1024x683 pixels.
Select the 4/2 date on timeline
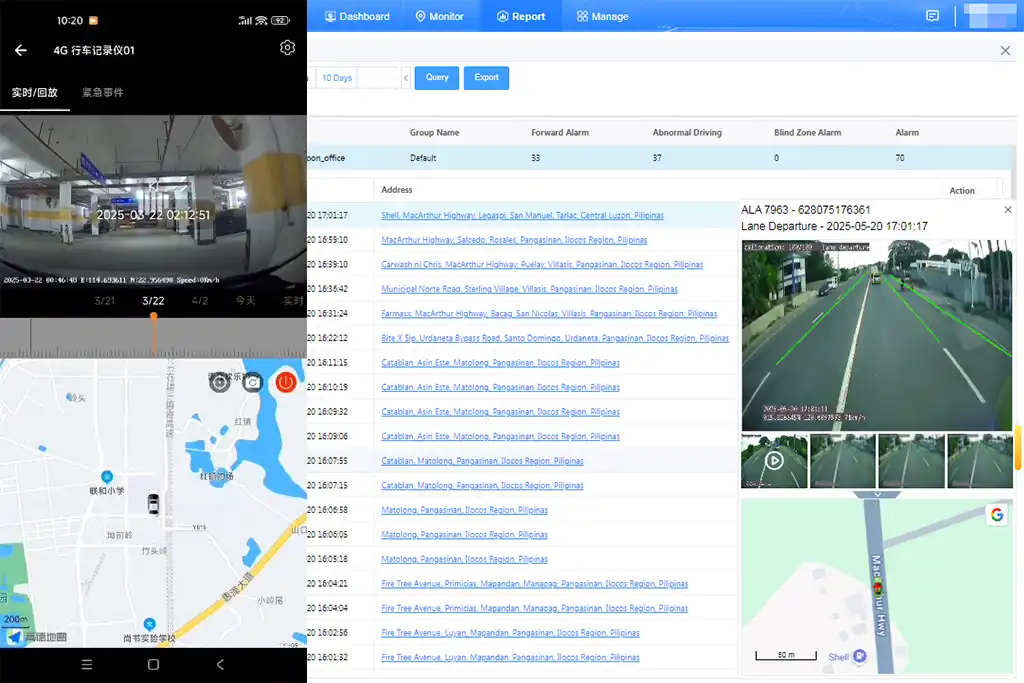click(x=200, y=301)
